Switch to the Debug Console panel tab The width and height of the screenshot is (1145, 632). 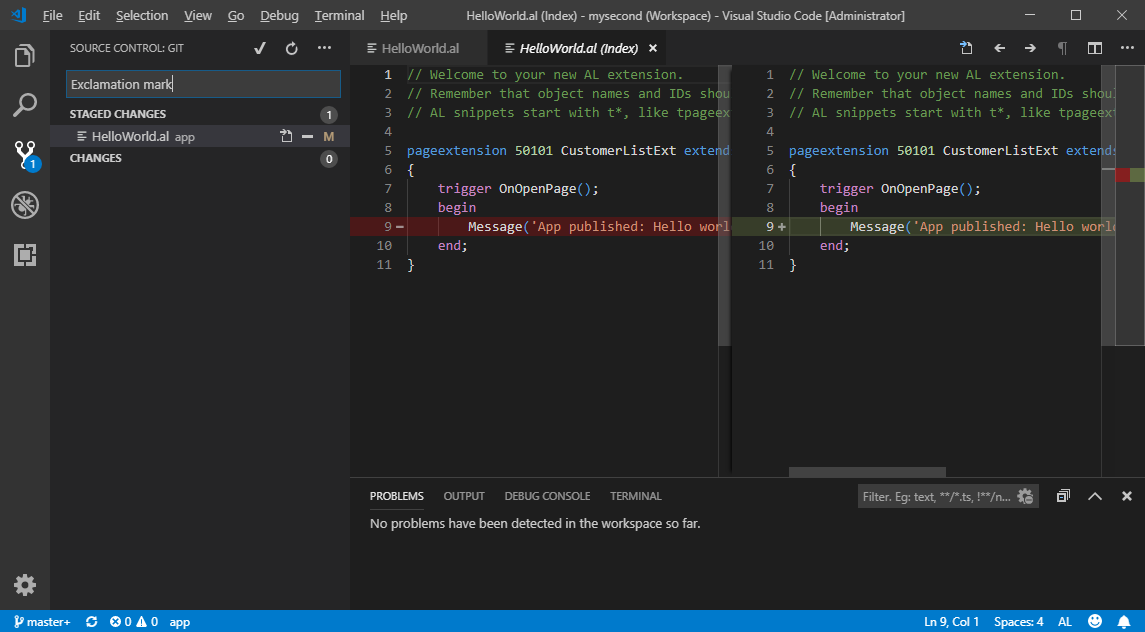pos(547,496)
